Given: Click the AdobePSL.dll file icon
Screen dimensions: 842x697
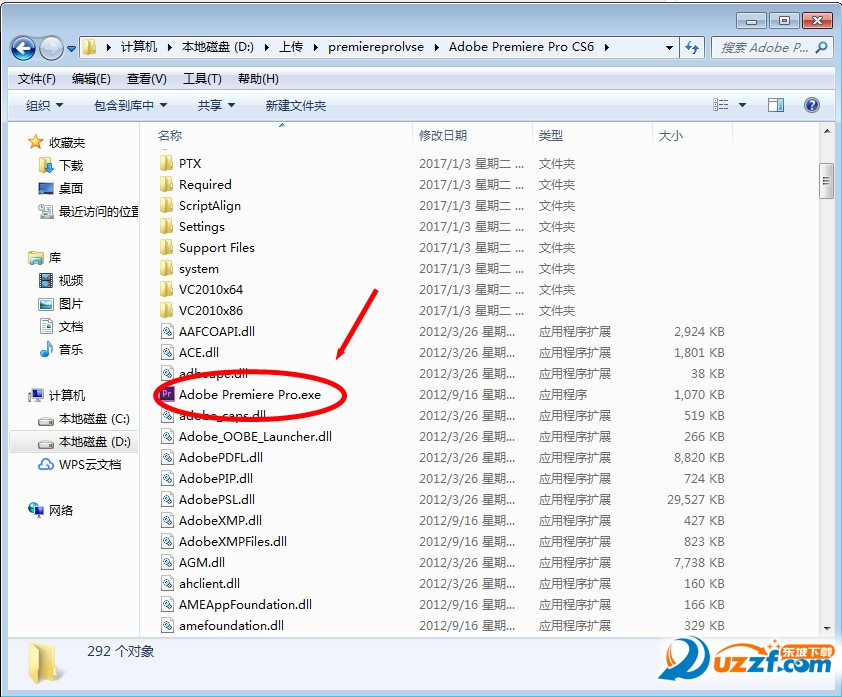Looking at the screenshot, I should [168, 499].
